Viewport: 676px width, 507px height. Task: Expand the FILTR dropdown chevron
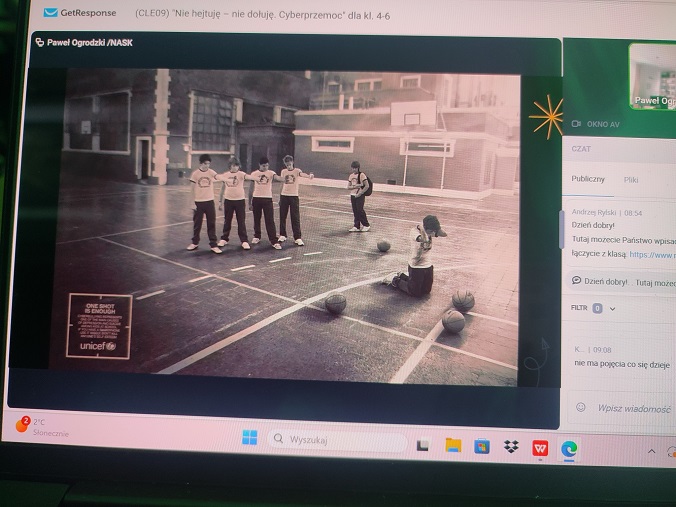pos(612,309)
